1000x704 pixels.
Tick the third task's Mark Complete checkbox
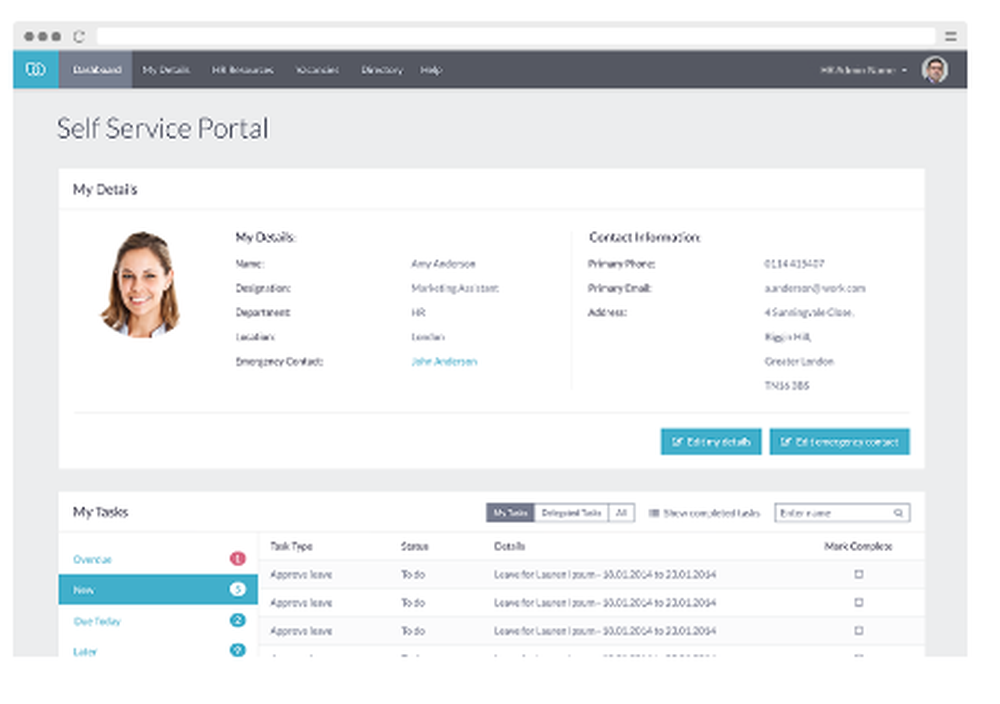coord(857,631)
